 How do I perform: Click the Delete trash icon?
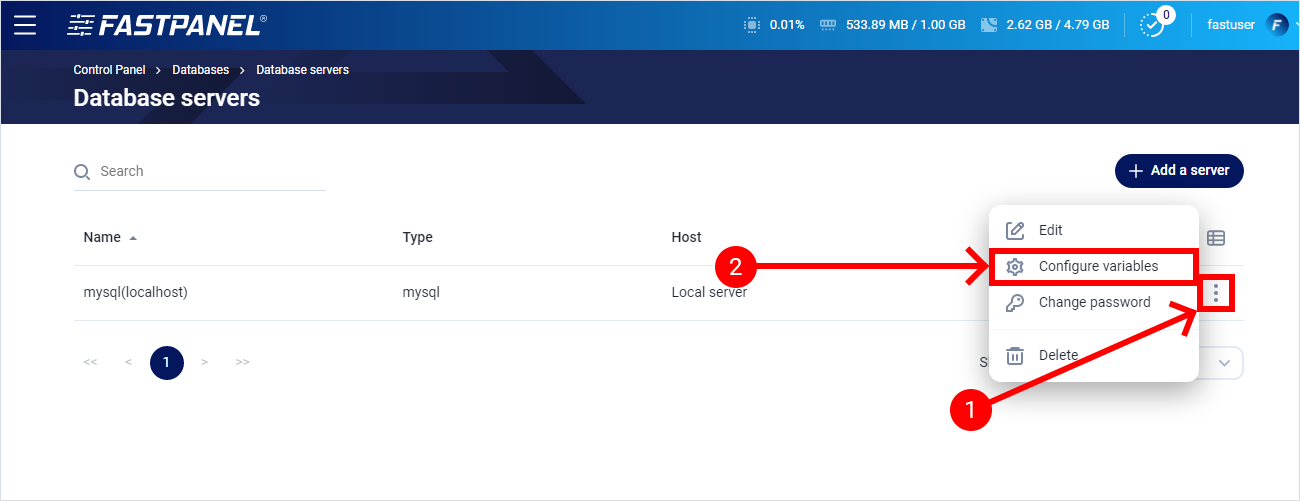[x=1015, y=355]
